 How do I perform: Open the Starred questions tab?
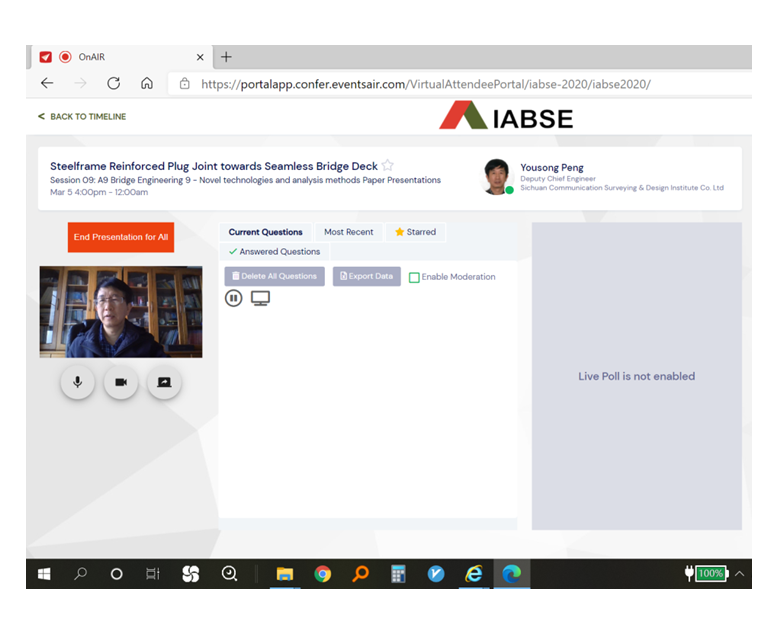(415, 232)
